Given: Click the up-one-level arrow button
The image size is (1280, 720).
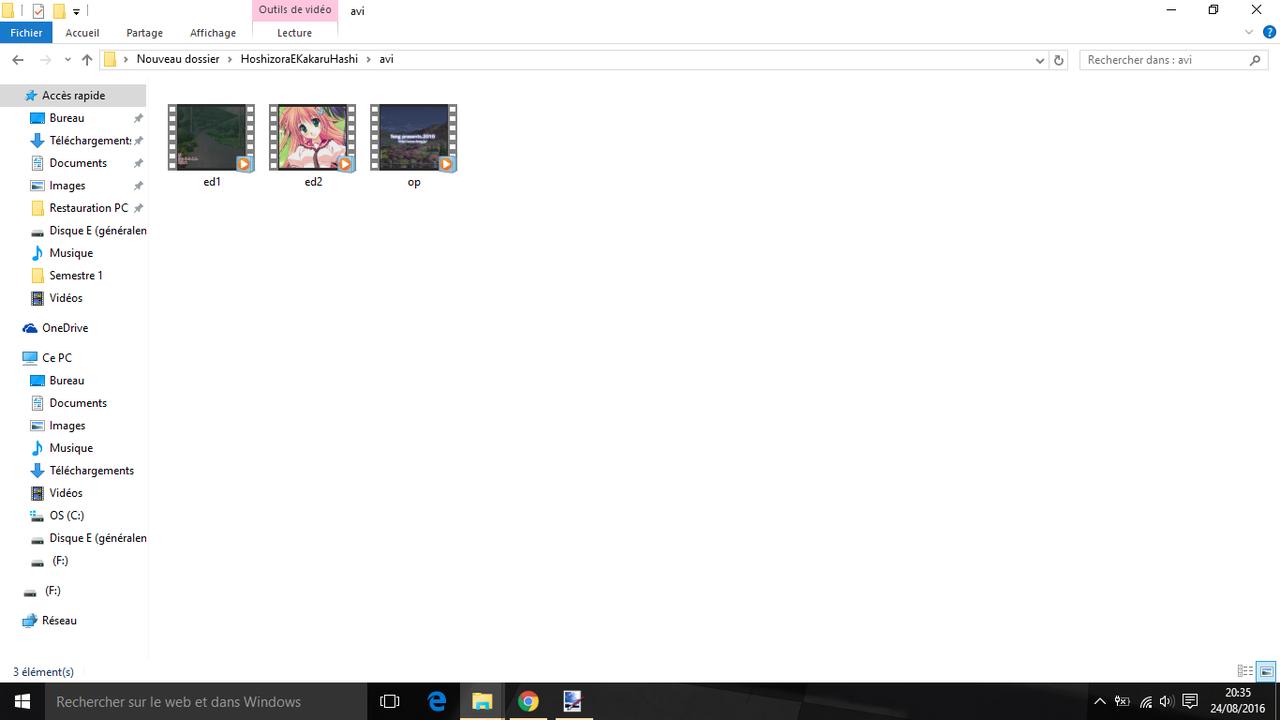Looking at the screenshot, I should [87, 60].
